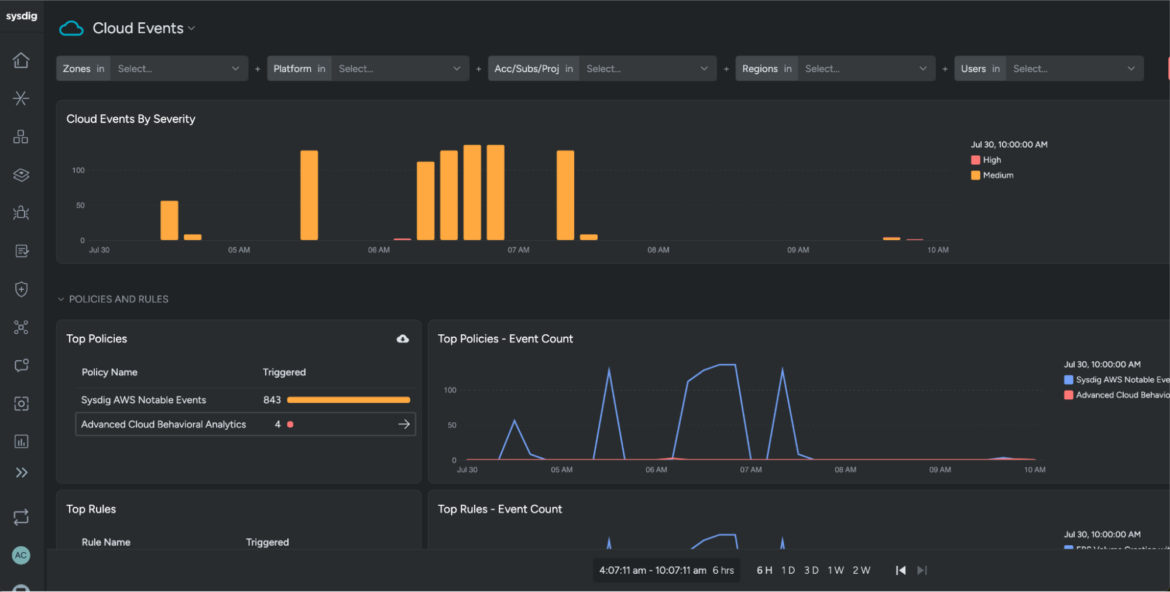Click the Cloud Events By Severity title
The image size is (1170, 592).
(x=131, y=119)
